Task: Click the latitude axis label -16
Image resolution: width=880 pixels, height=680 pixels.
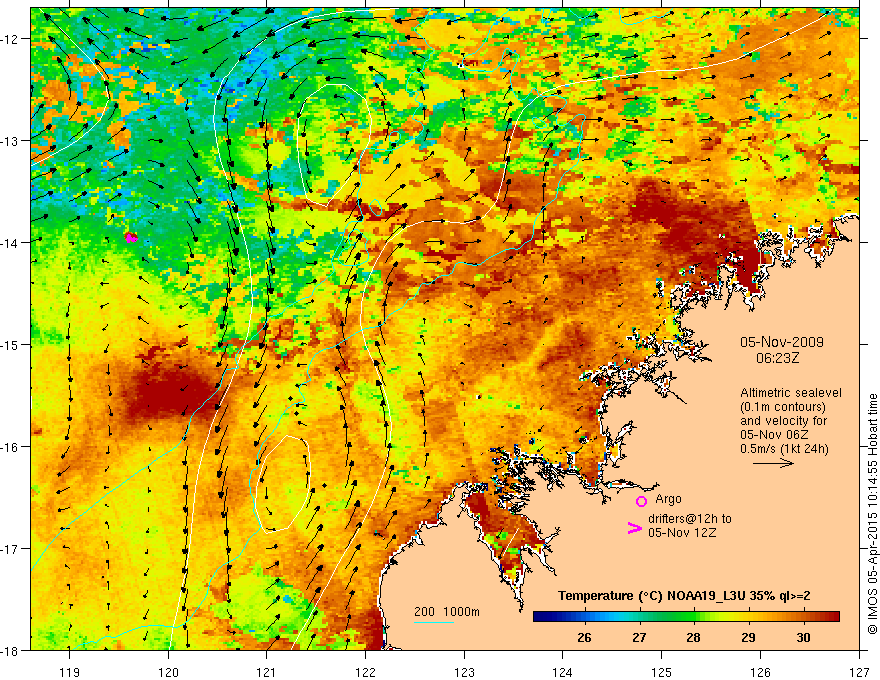Action: (10, 447)
